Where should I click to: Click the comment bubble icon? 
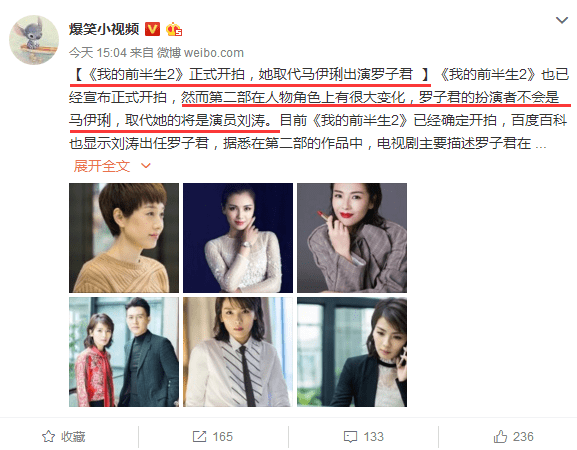pyautogui.click(x=350, y=437)
